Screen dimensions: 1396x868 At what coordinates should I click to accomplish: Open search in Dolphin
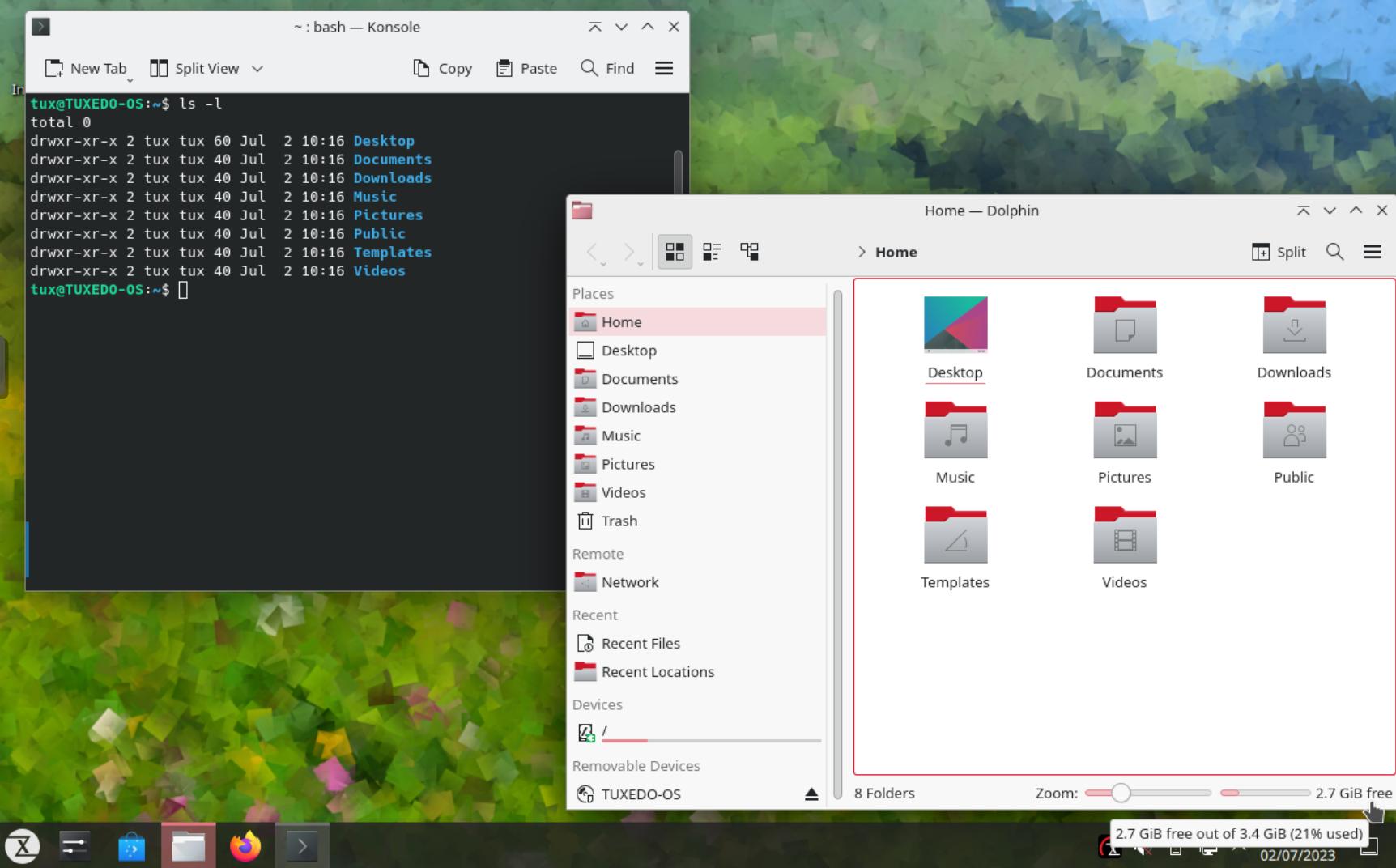click(1335, 252)
